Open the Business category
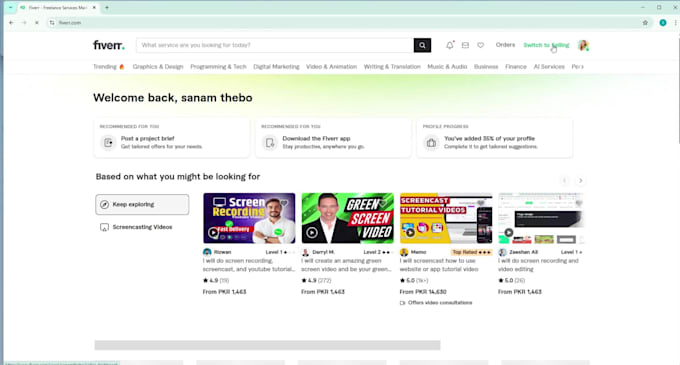Viewport: 680px width, 365px height. (x=486, y=67)
